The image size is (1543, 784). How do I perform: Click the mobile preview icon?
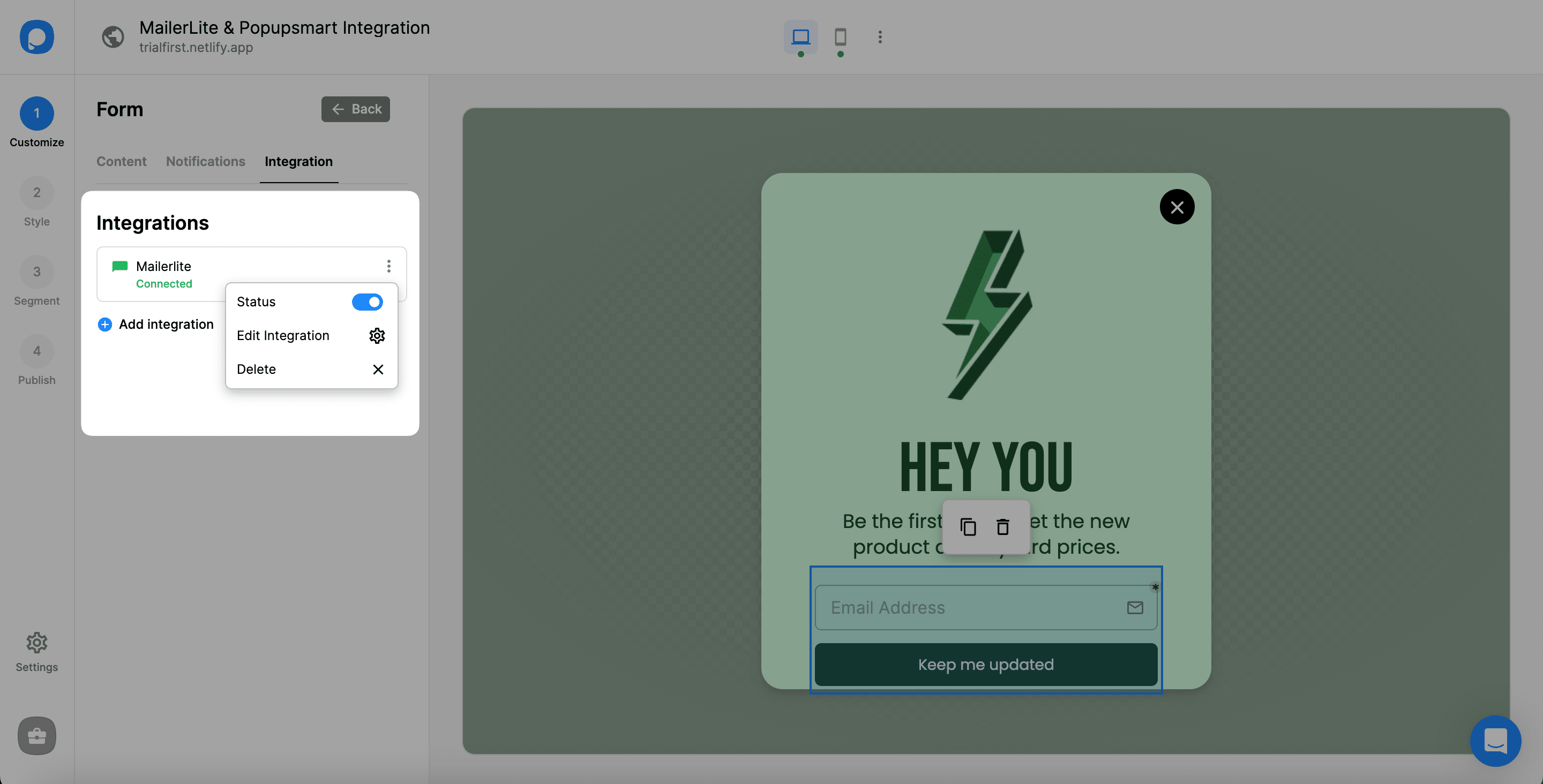pos(840,36)
